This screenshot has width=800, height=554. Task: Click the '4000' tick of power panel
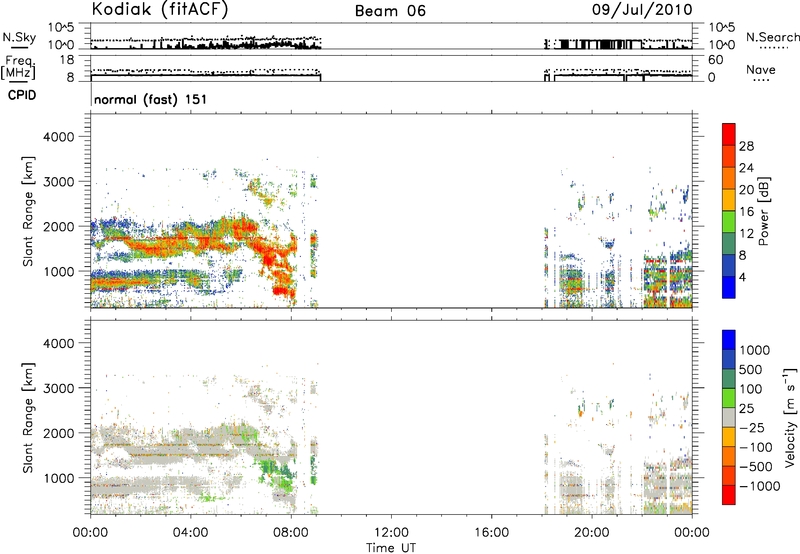59,137
